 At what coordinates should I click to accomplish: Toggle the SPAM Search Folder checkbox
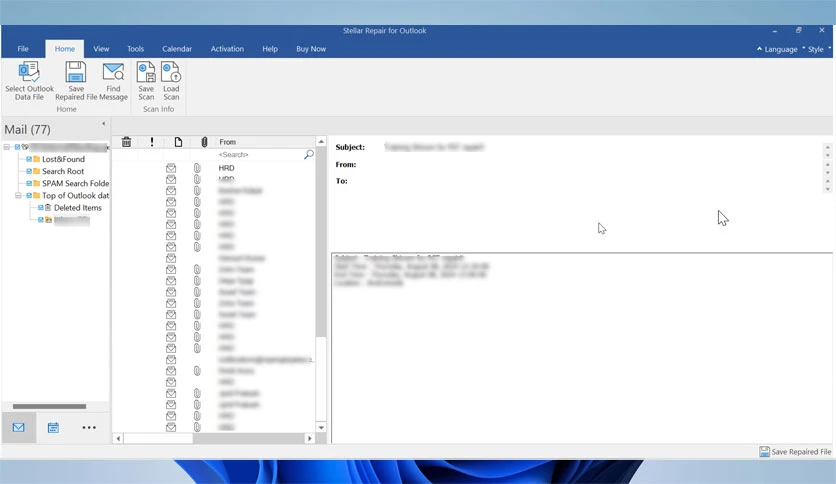[x=29, y=183]
